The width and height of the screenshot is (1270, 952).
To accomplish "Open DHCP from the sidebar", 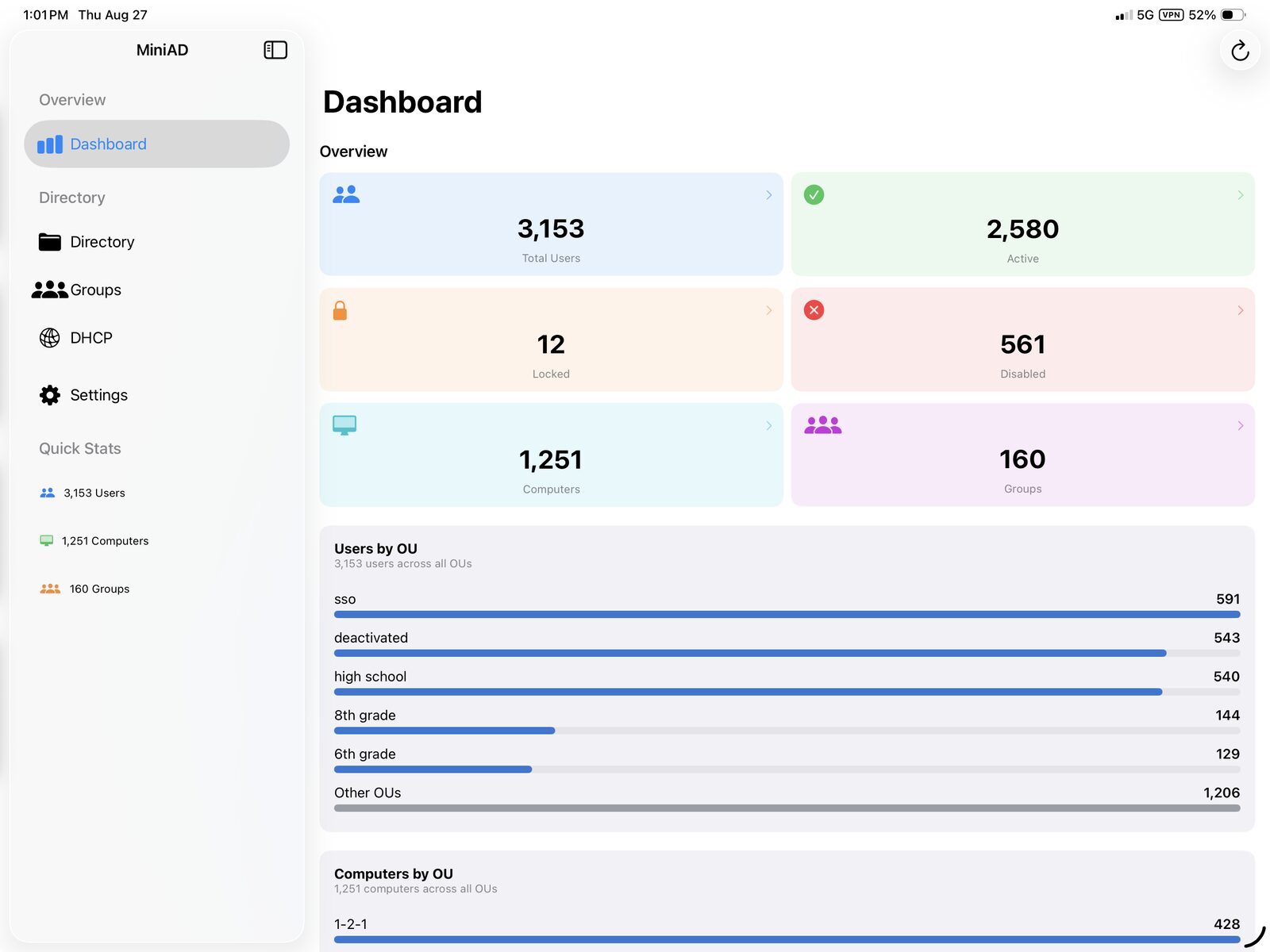I will coord(156,338).
